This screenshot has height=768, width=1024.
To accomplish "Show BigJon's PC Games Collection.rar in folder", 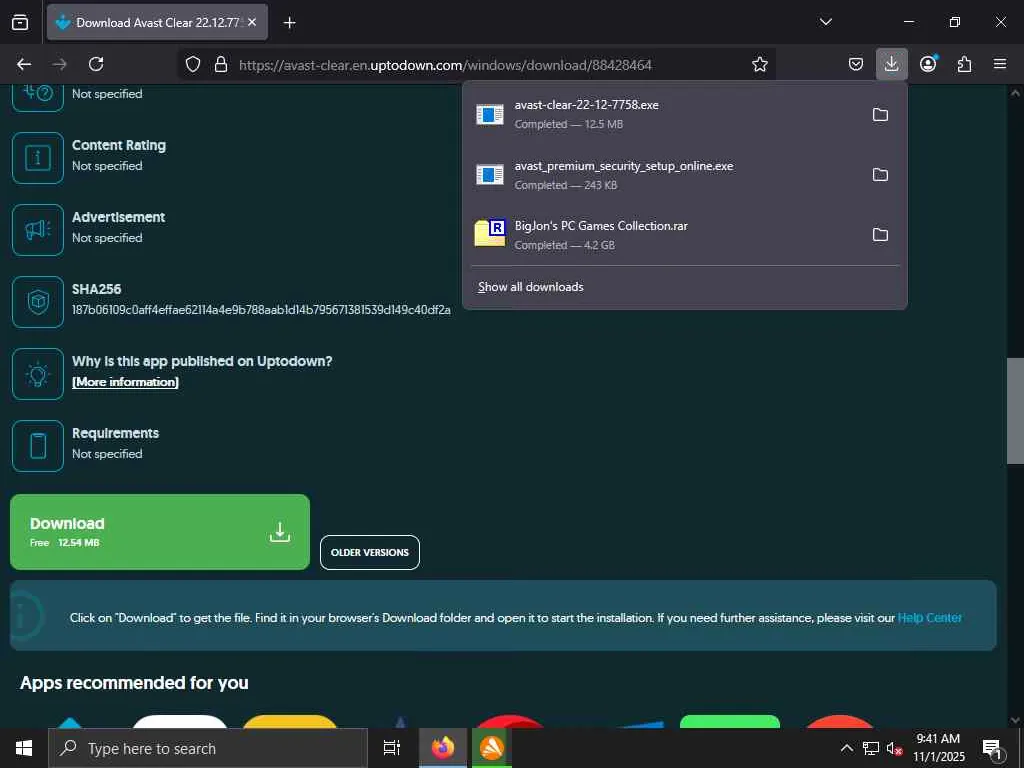I will click(880, 234).
